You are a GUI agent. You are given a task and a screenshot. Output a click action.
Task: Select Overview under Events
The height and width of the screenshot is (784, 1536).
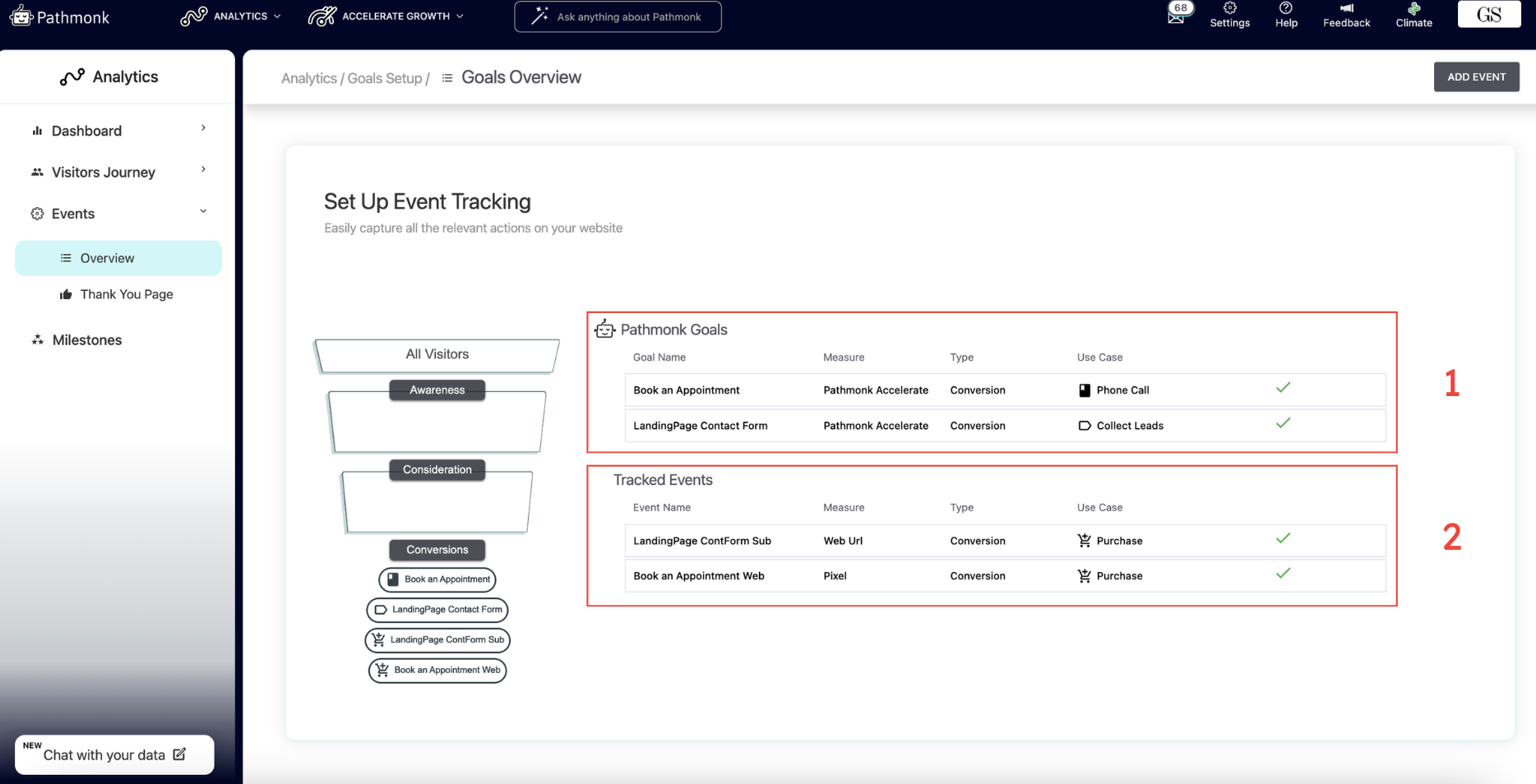(118, 258)
